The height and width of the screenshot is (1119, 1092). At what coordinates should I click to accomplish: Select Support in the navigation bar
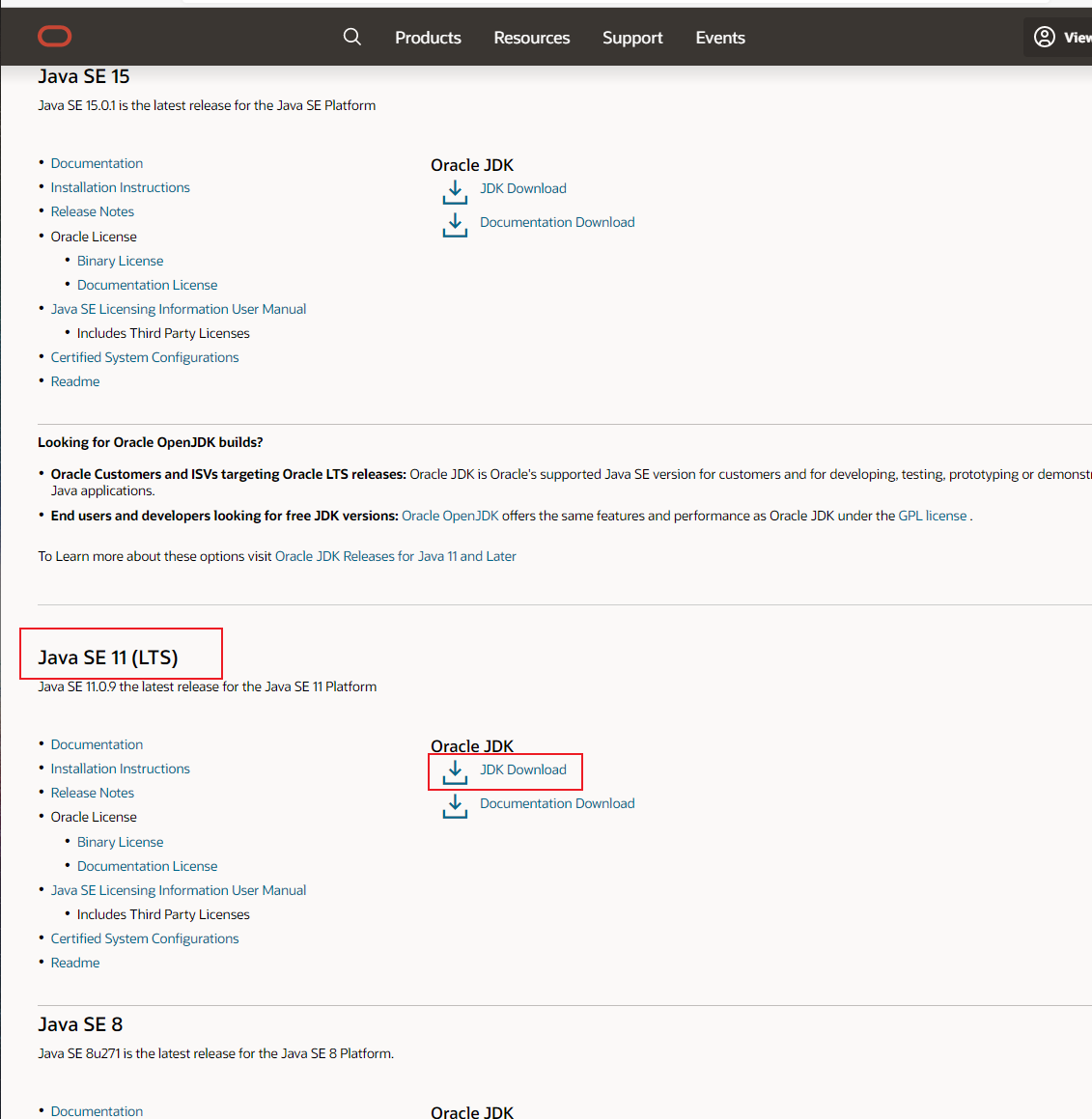coord(632,38)
